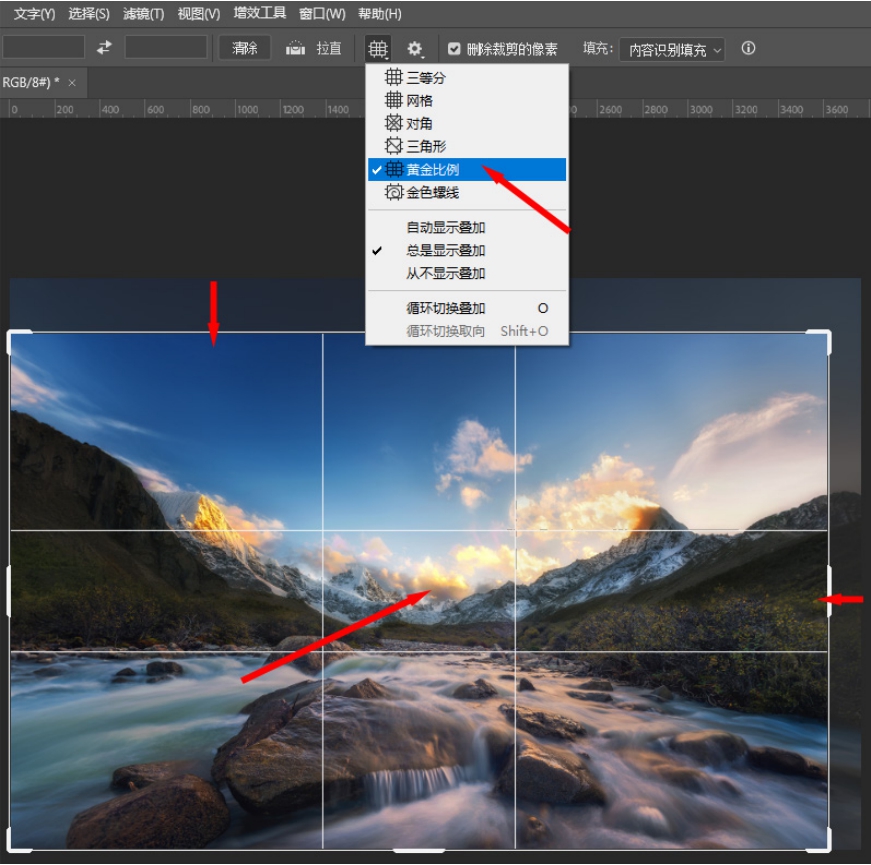Screen dimensions: 871x865
Task: Click the 拉直 label button
Action: [329, 48]
